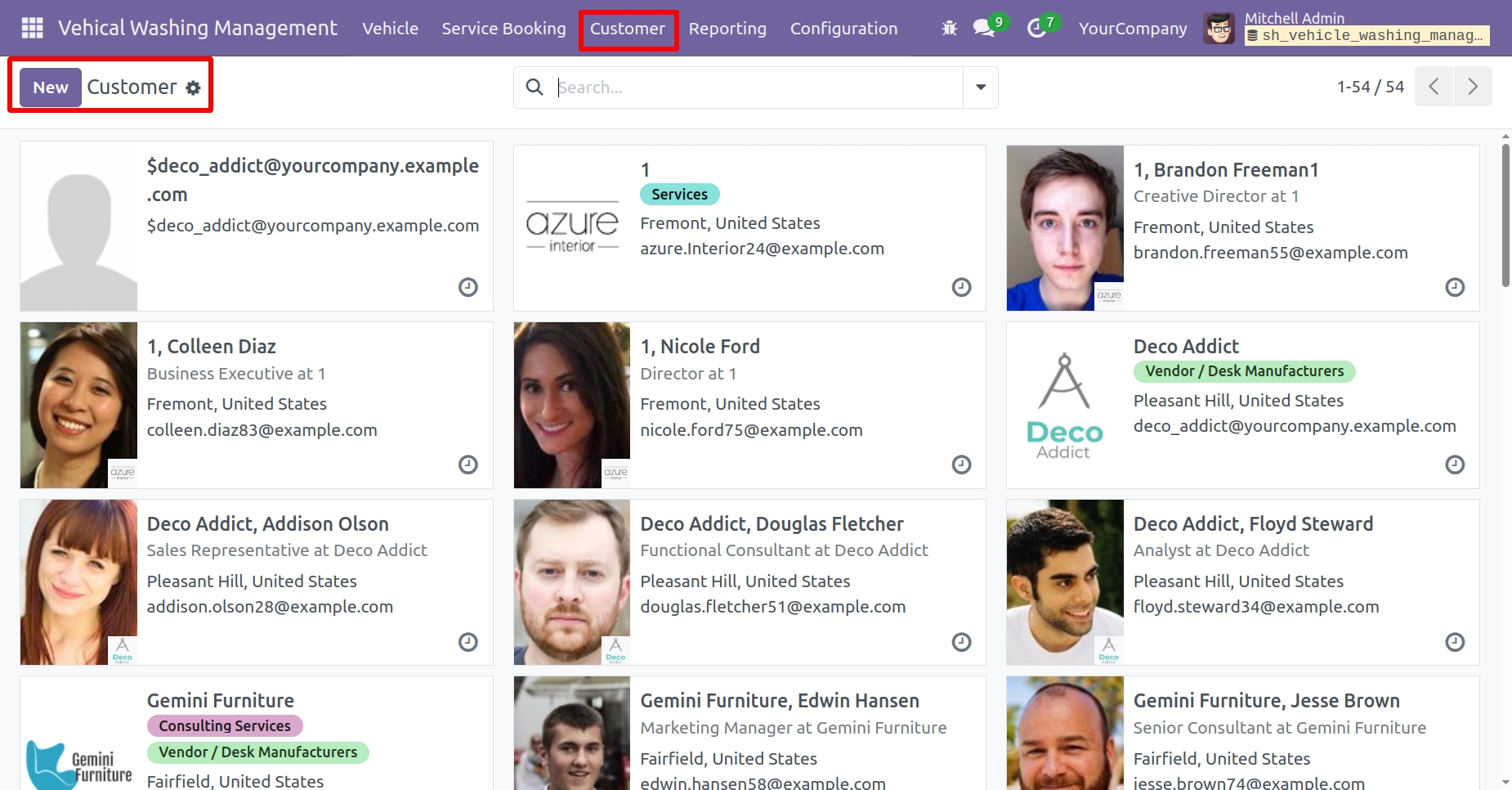Open Edwin Hansen photo thumbnail
Image resolution: width=1512 pixels, height=790 pixels.
pos(572,734)
